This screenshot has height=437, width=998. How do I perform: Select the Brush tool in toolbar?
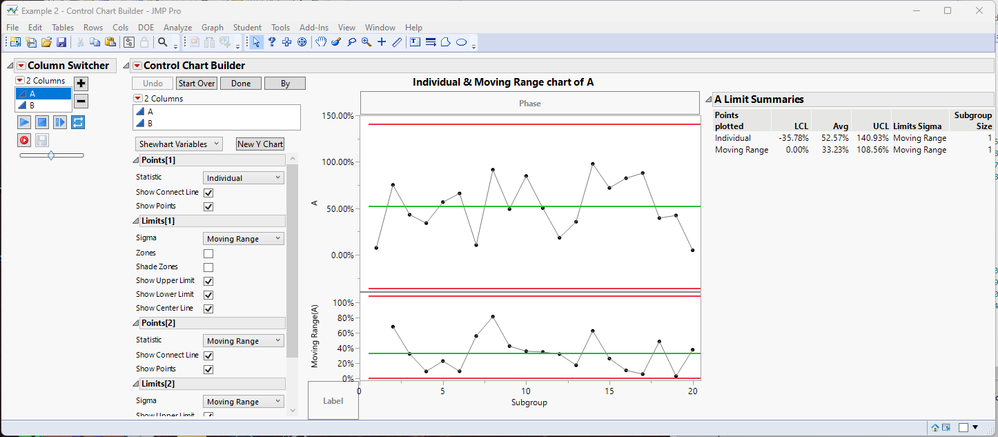pyautogui.click(x=336, y=42)
